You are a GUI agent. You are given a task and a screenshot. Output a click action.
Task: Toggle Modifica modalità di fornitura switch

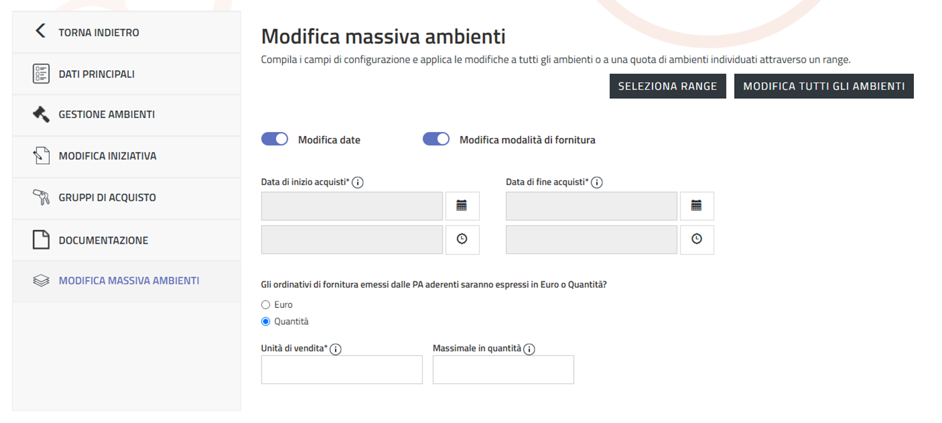point(436,140)
